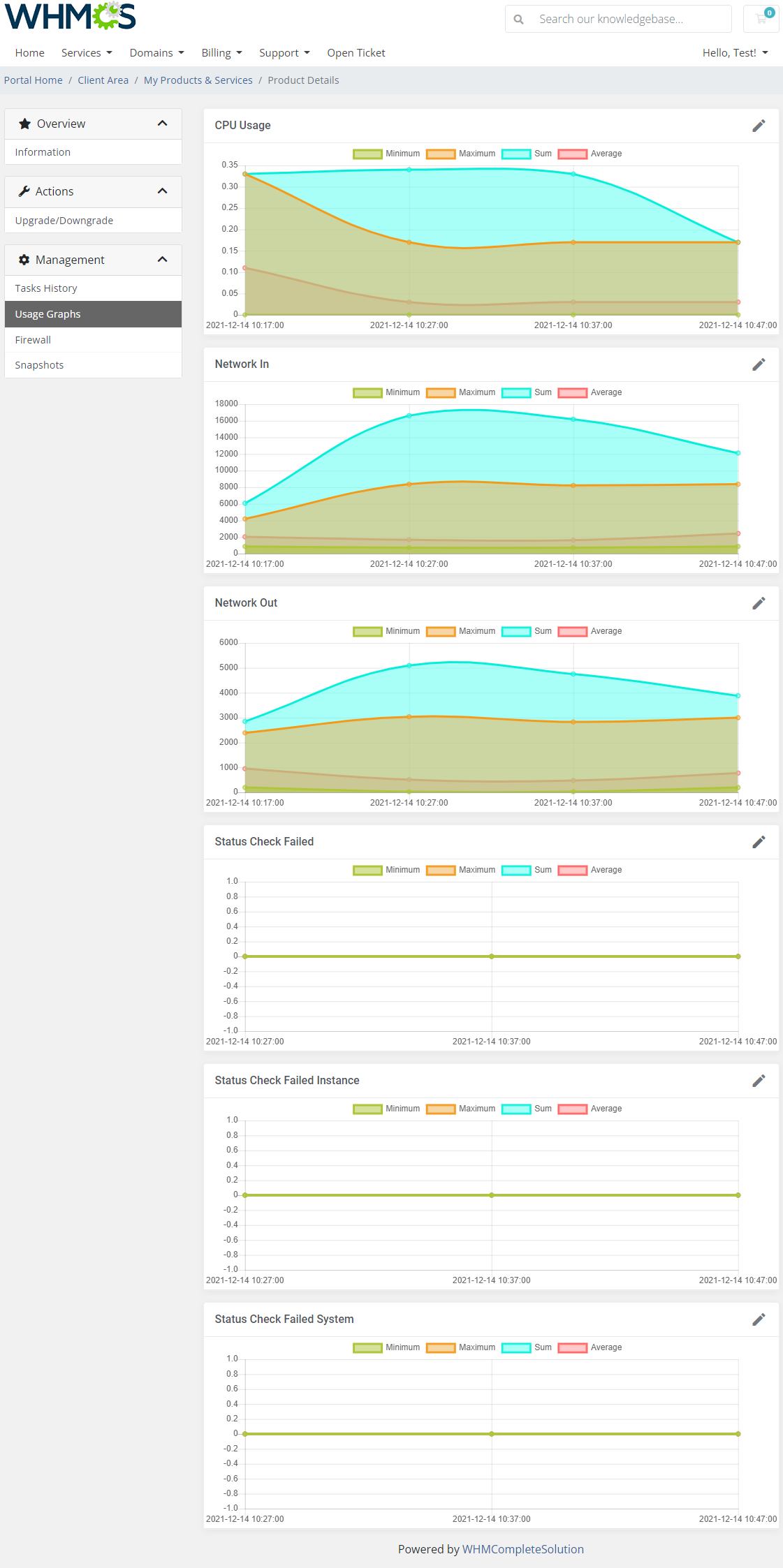Image resolution: width=783 pixels, height=1568 pixels.
Task: Collapse the Management panel chevron
Action: [x=163, y=260]
